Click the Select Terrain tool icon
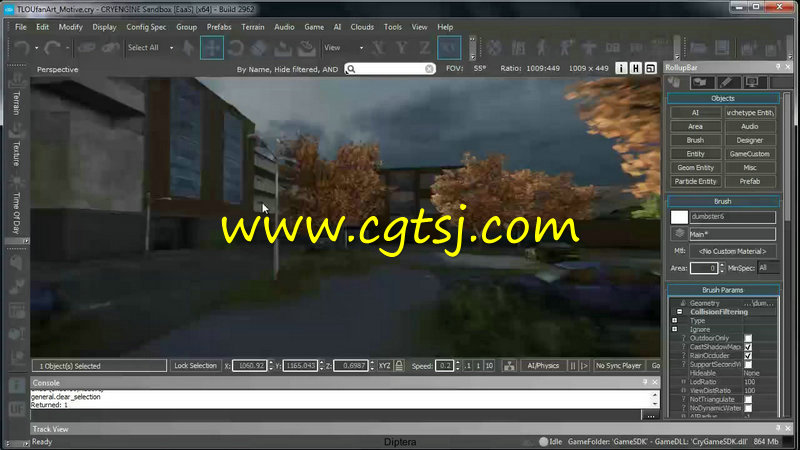800x450 pixels. point(283,48)
